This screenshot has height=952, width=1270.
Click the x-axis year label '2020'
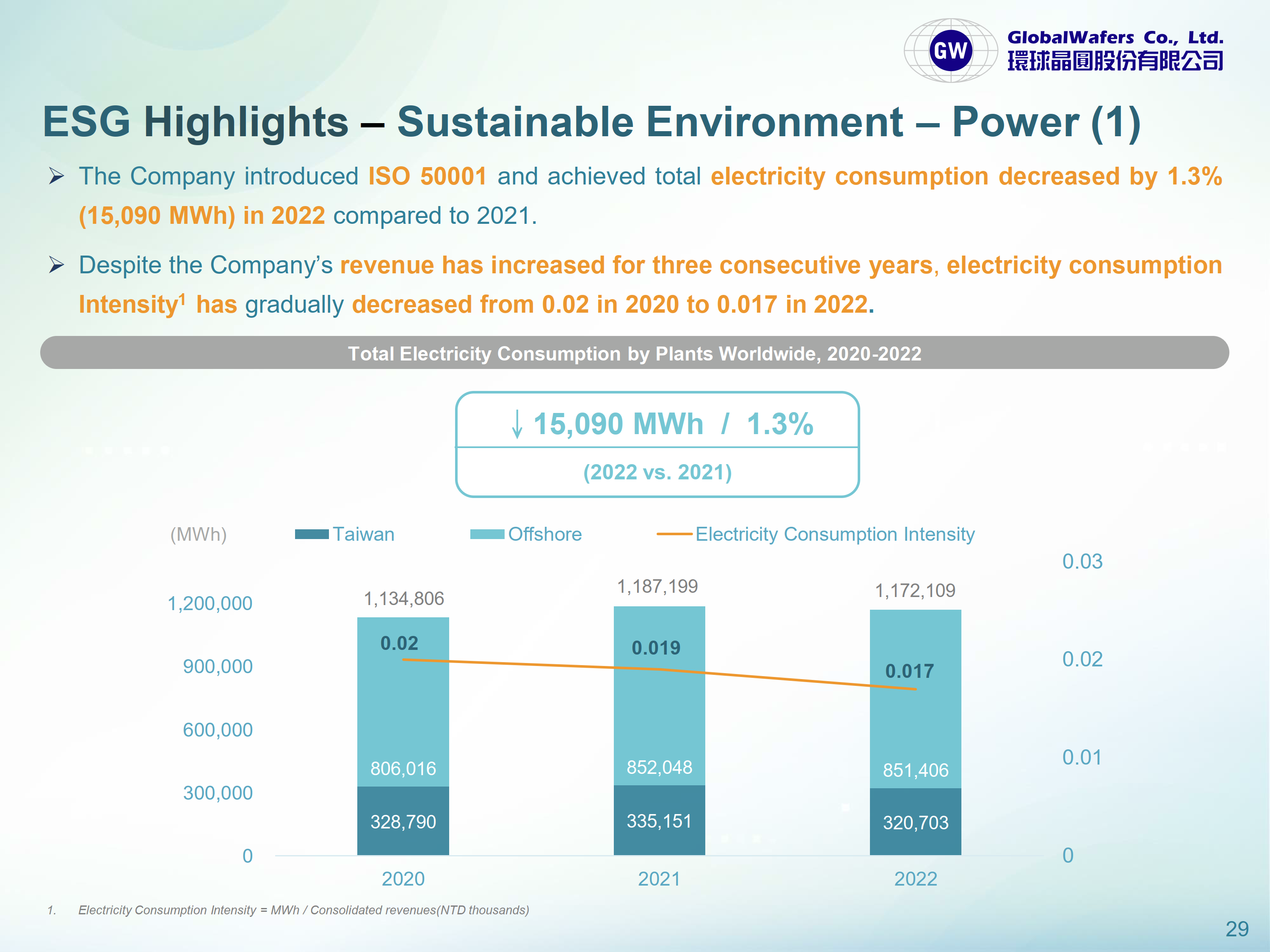tap(403, 879)
